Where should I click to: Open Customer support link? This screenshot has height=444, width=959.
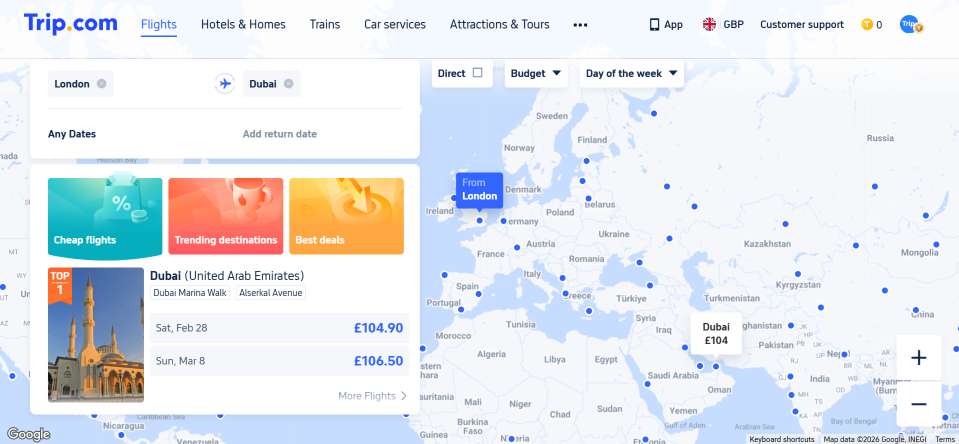pyautogui.click(x=802, y=24)
